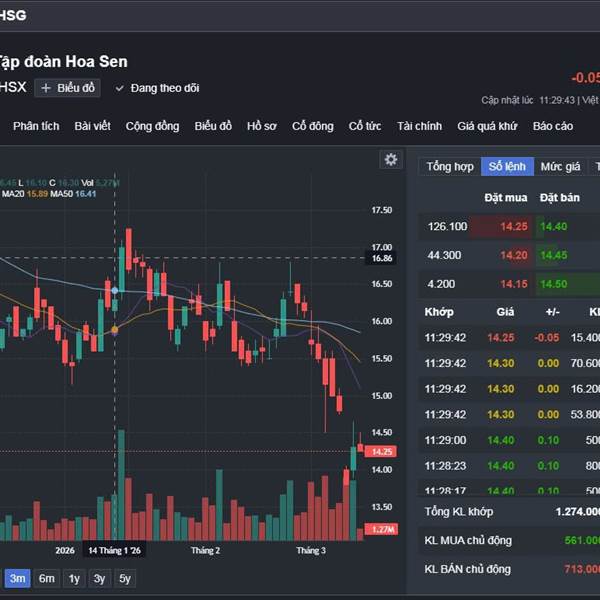This screenshot has height=600, width=600.
Task: Click the MA50 16.41 indicator legend
Action: tap(73, 194)
